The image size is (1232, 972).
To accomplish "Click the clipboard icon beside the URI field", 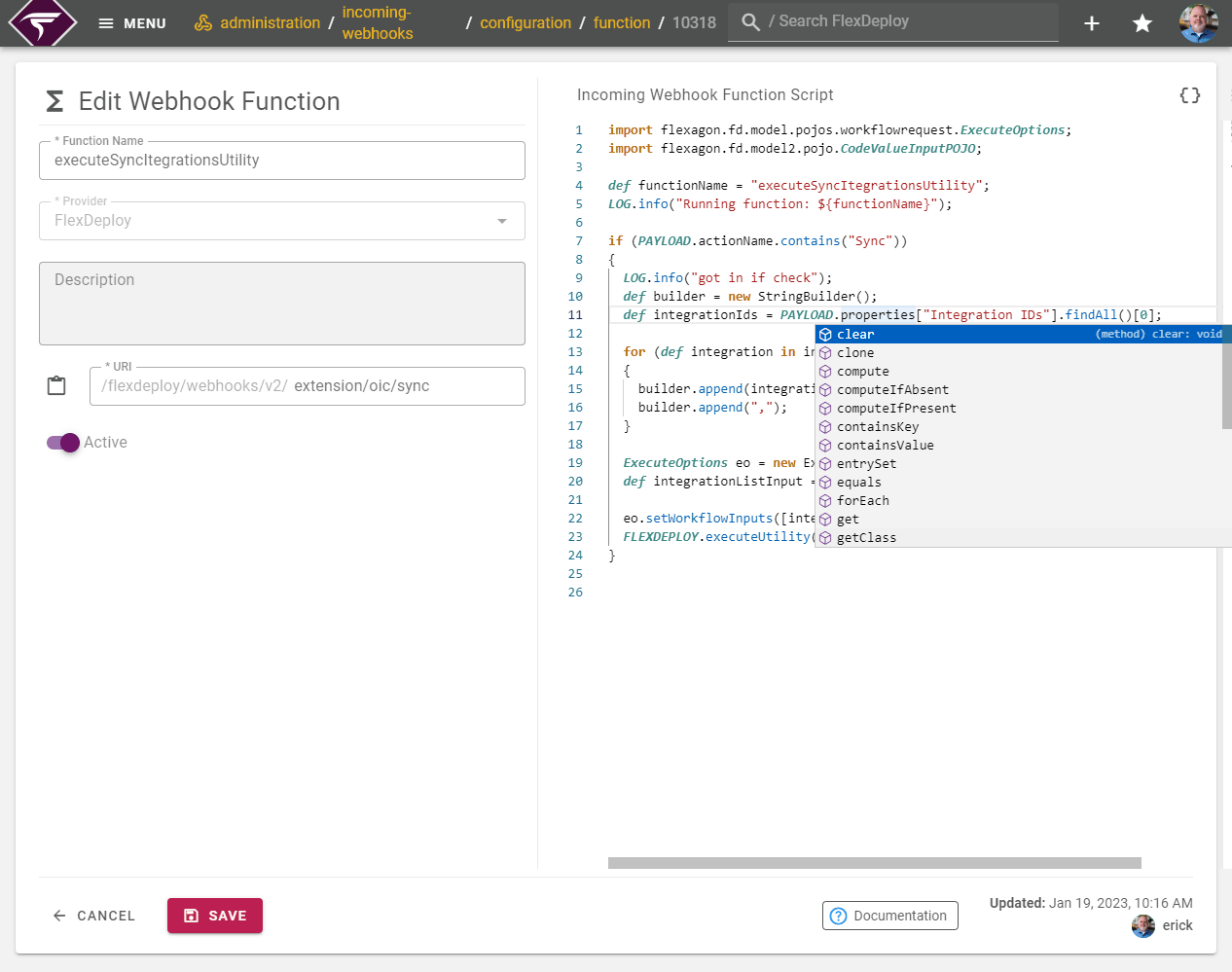I will pyautogui.click(x=55, y=385).
